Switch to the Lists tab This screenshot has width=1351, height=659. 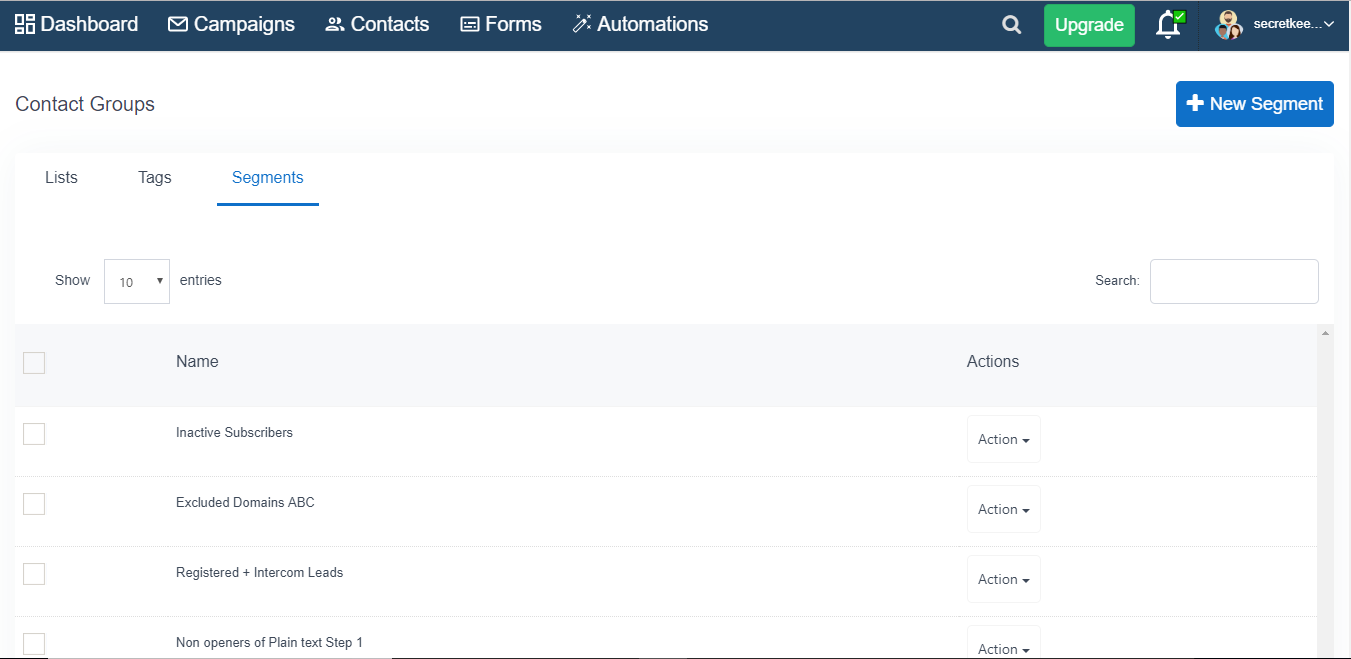coord(61,178)
